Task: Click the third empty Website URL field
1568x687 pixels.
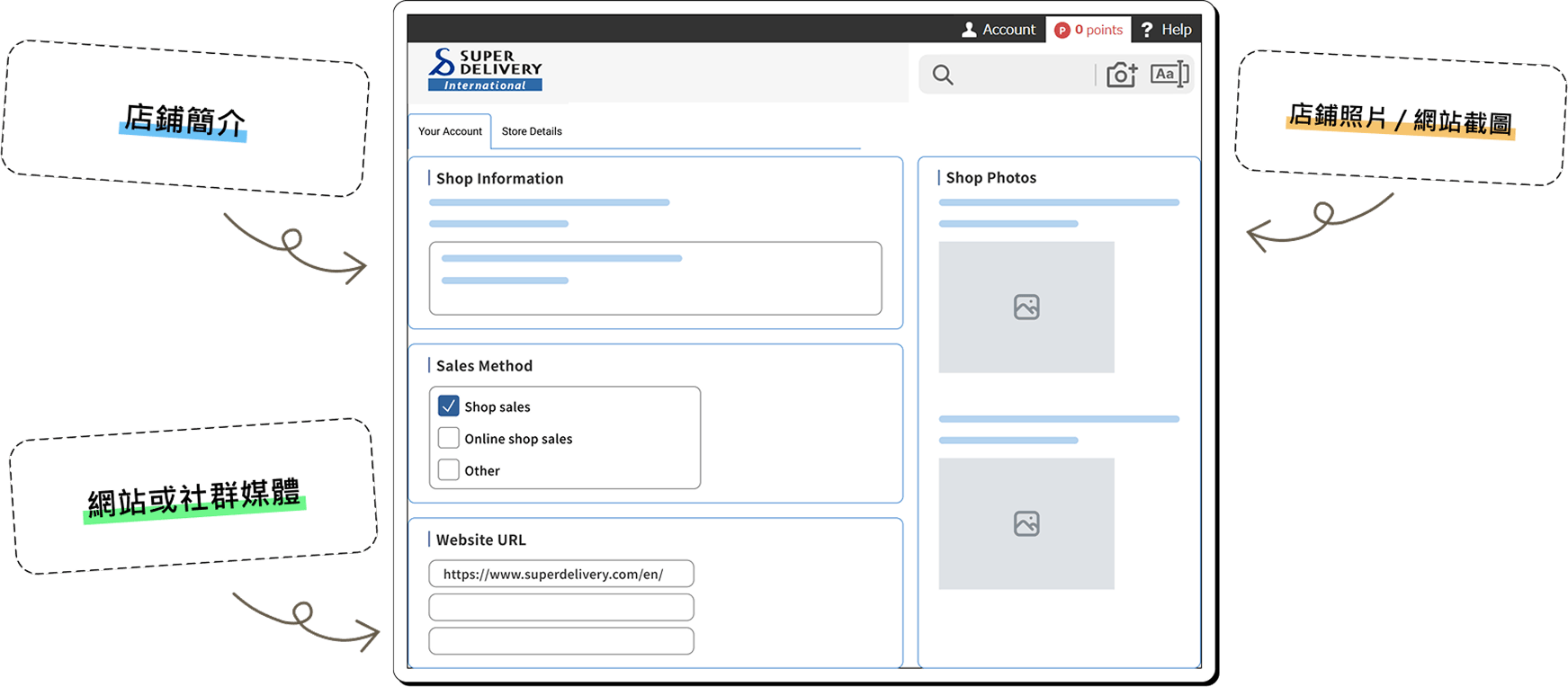Action: pyautogui.click(x=561, y=641)
